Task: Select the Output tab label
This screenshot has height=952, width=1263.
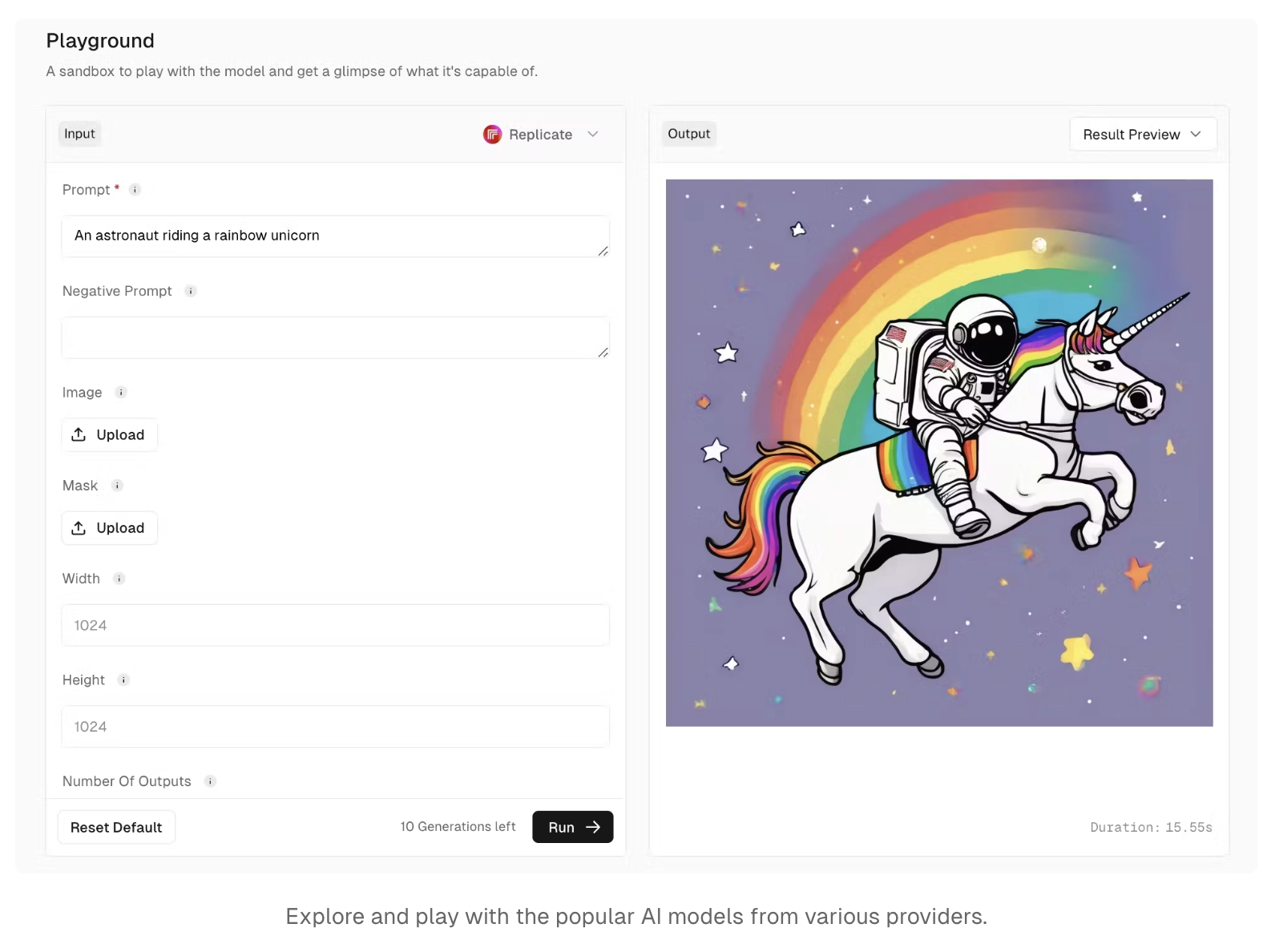Action: click(x=688, y=134)
